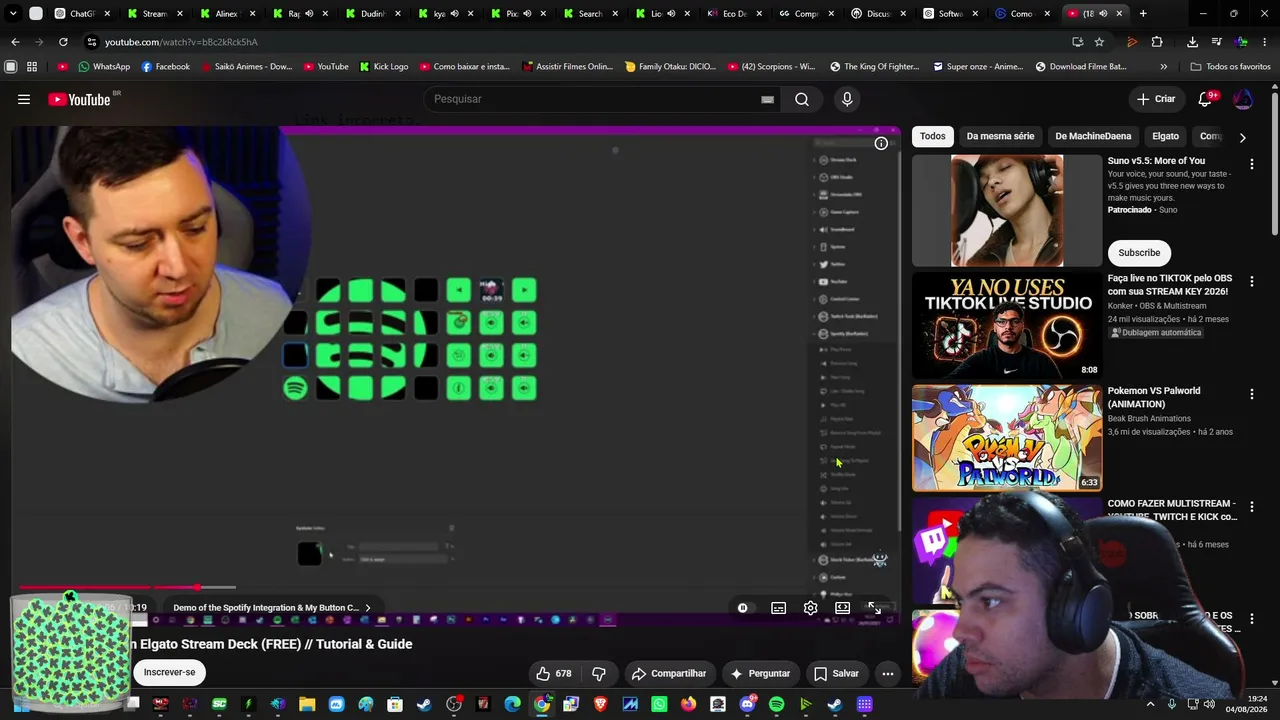Open Spotify from the taskbar
The image size is (1280, 720).
[x=777, y=704]
